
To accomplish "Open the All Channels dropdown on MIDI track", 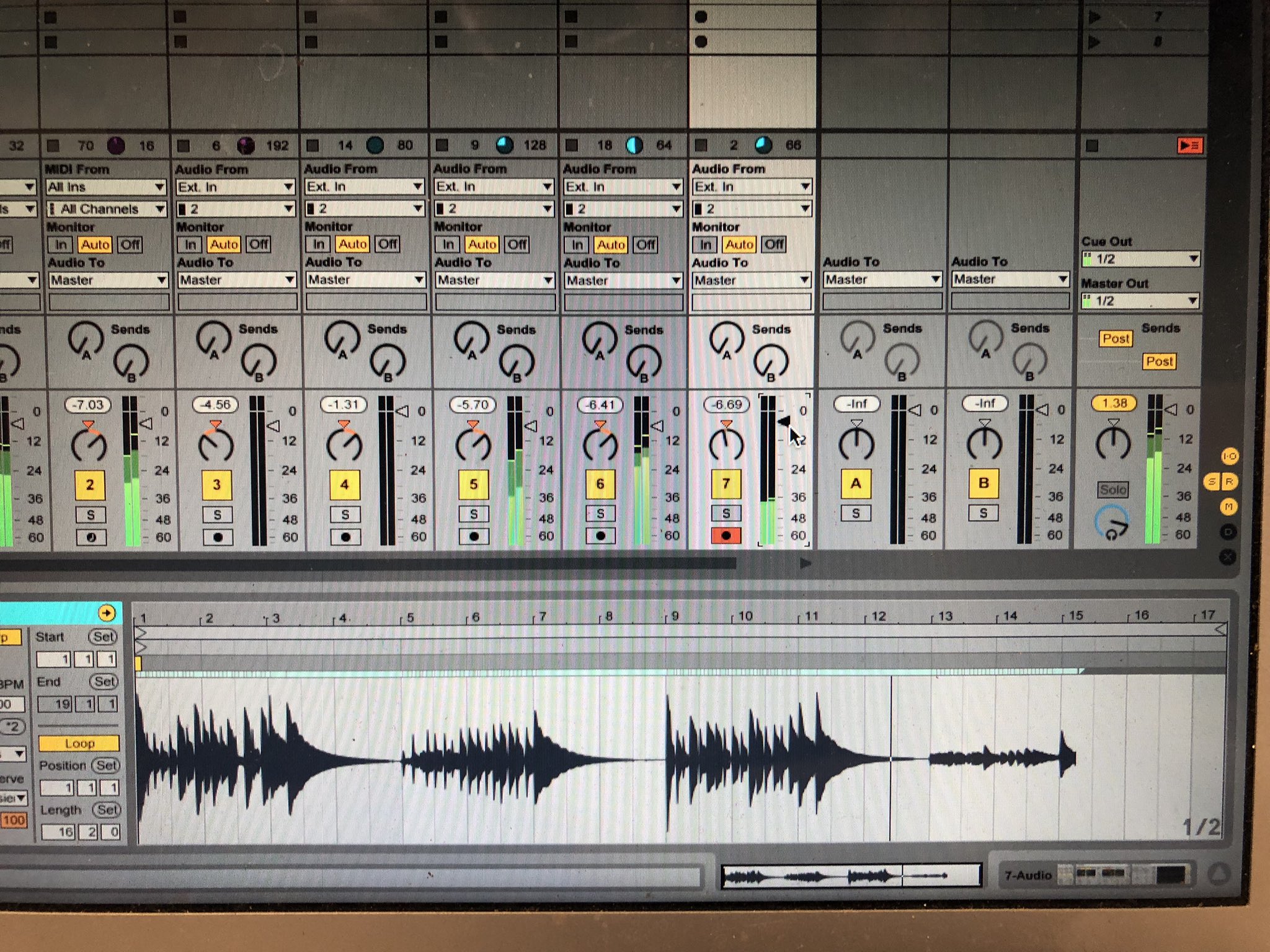I will [x=107, y=209].
